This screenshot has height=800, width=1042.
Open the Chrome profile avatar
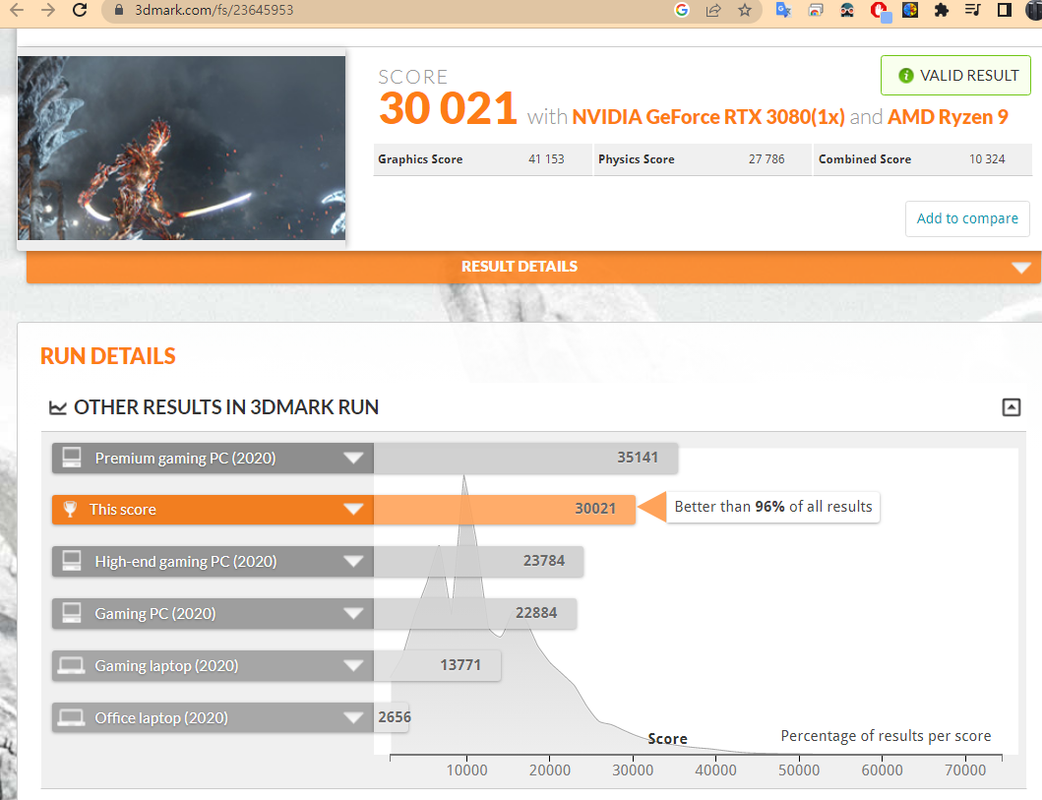(1035, 10)
